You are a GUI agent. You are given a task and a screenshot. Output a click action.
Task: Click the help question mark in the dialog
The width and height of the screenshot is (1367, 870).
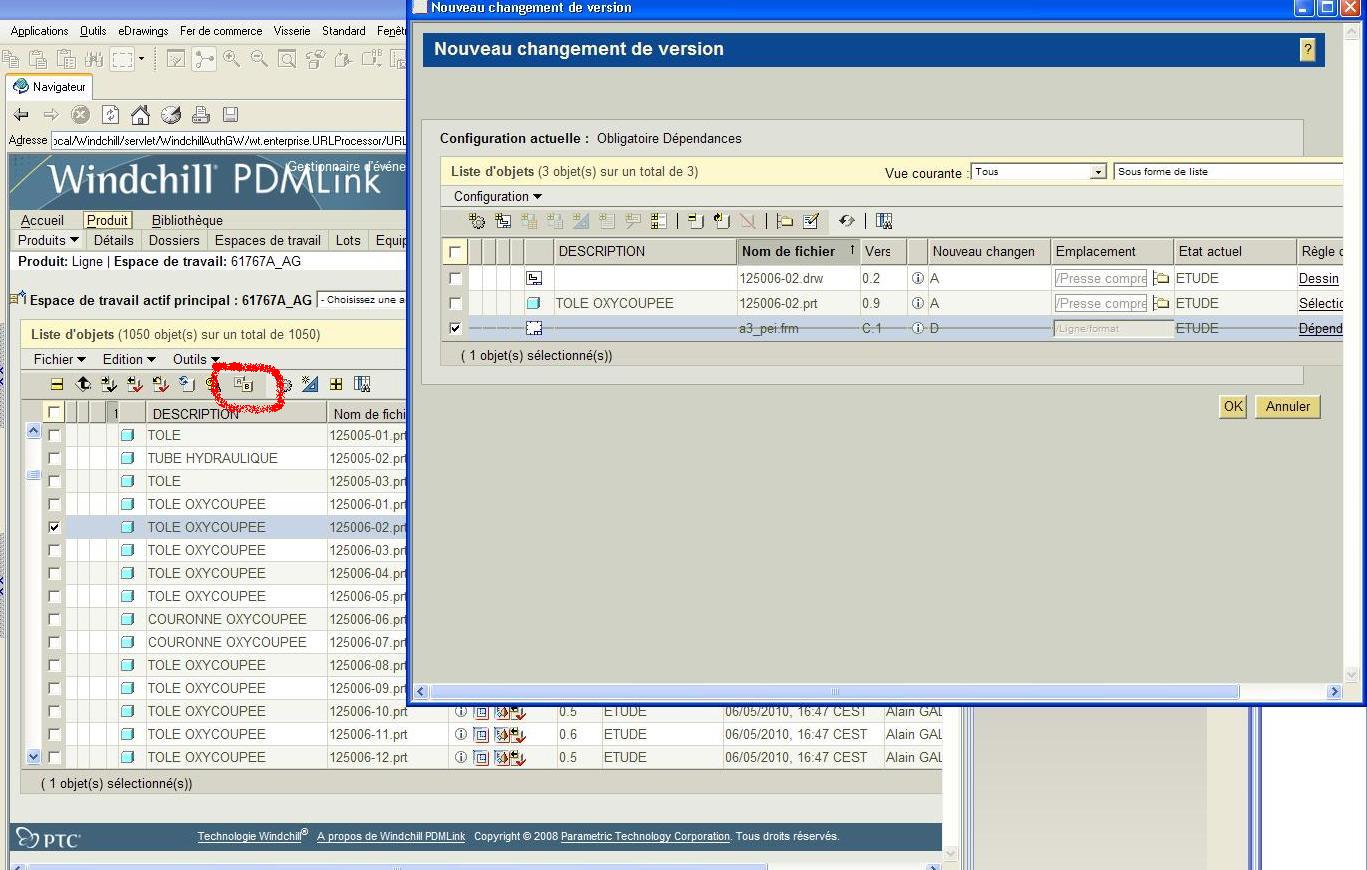tap(1307, 49)
